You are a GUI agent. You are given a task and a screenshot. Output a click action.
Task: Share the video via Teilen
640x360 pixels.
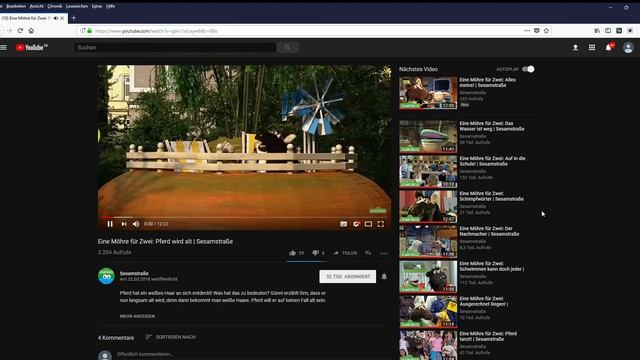point(345,253)
